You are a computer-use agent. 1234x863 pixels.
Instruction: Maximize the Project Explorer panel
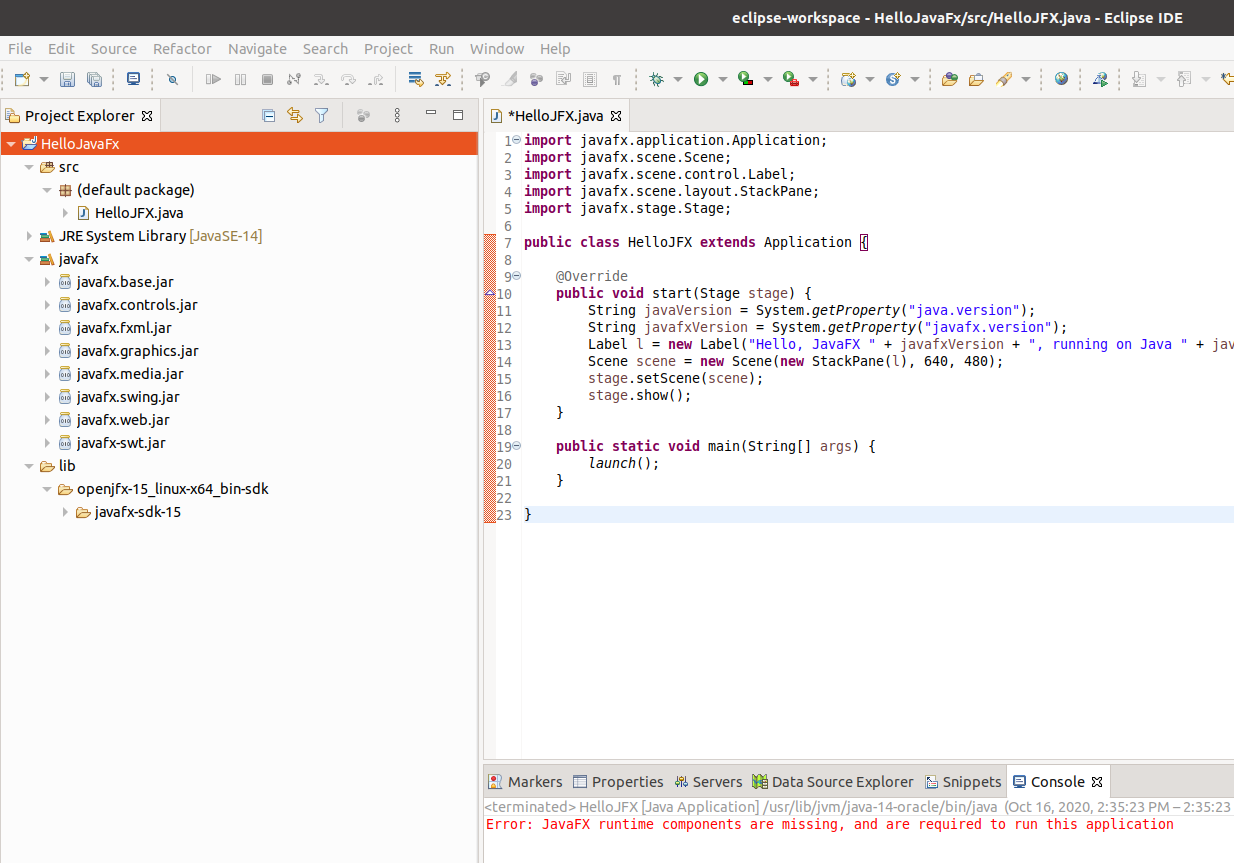click(x=458, y=114)
